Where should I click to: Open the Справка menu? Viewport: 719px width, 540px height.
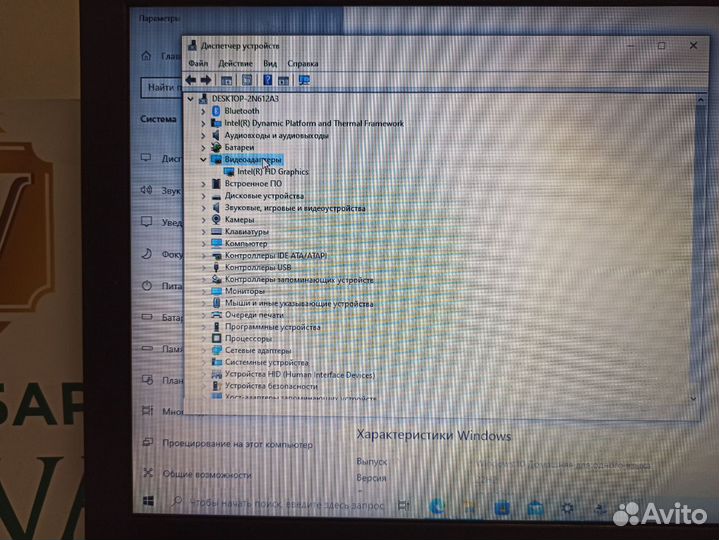(303, 63)
